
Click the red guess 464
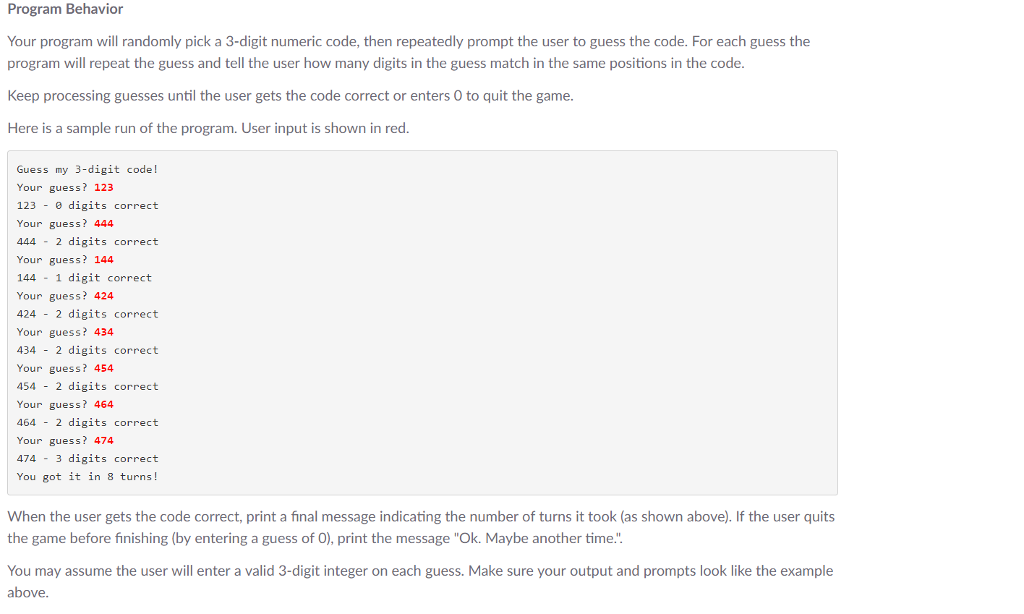pyautogui.click(x=104, y=404)
